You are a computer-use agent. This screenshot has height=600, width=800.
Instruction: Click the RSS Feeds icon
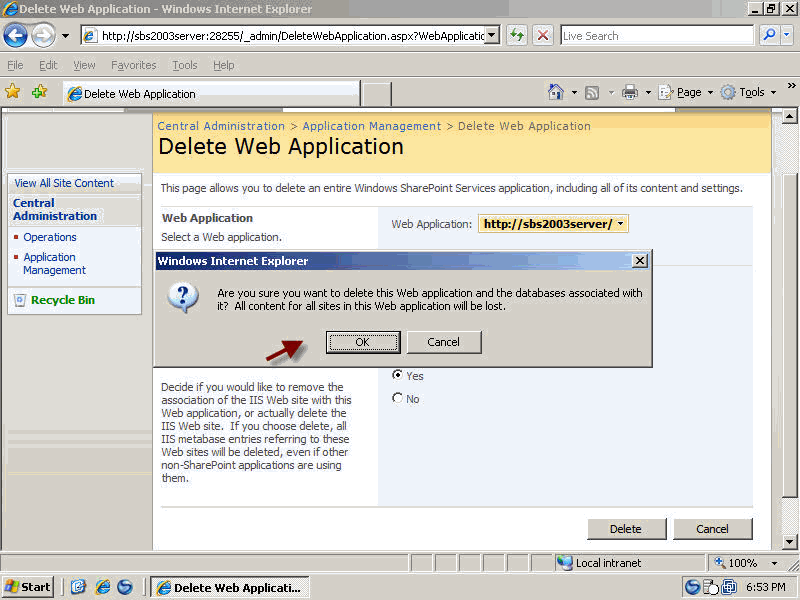coord(592,93)
